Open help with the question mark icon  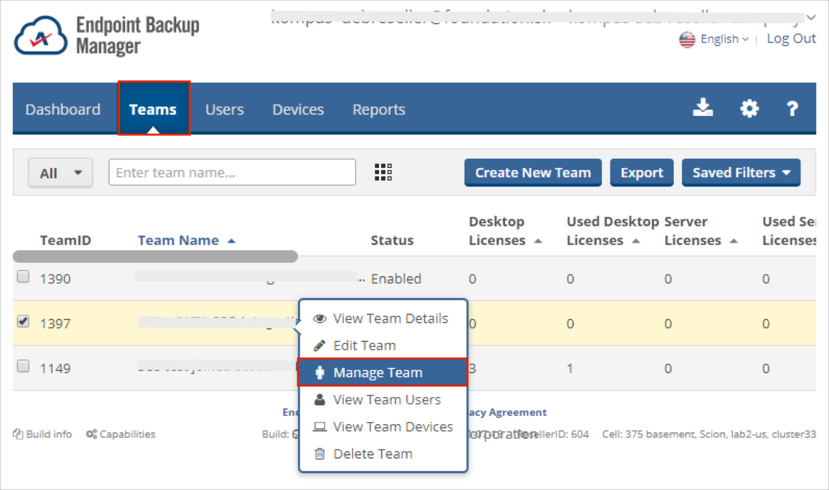coord(792,109)
